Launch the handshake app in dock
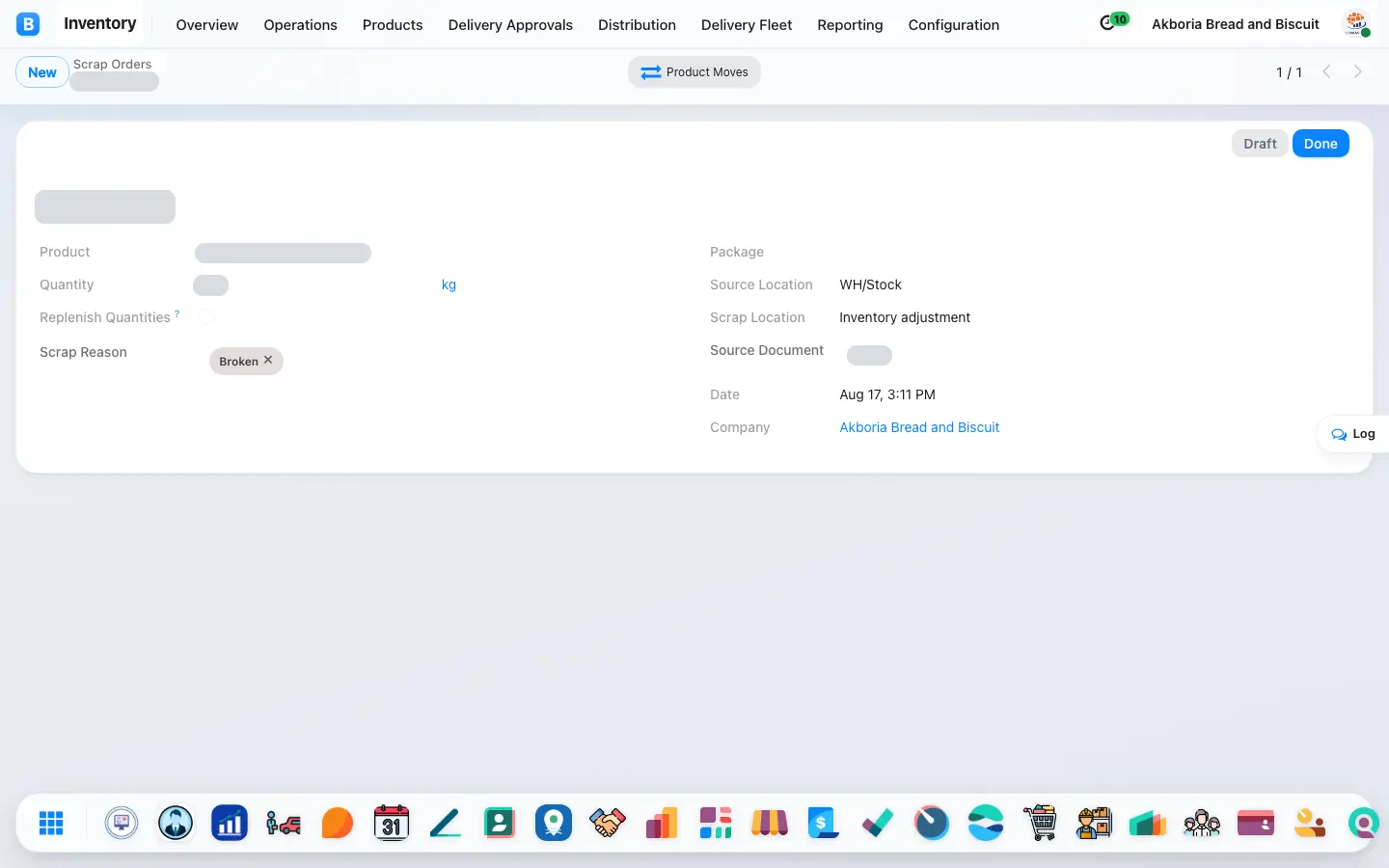This screenshot has width=1389, height=868. coord(608,823)
